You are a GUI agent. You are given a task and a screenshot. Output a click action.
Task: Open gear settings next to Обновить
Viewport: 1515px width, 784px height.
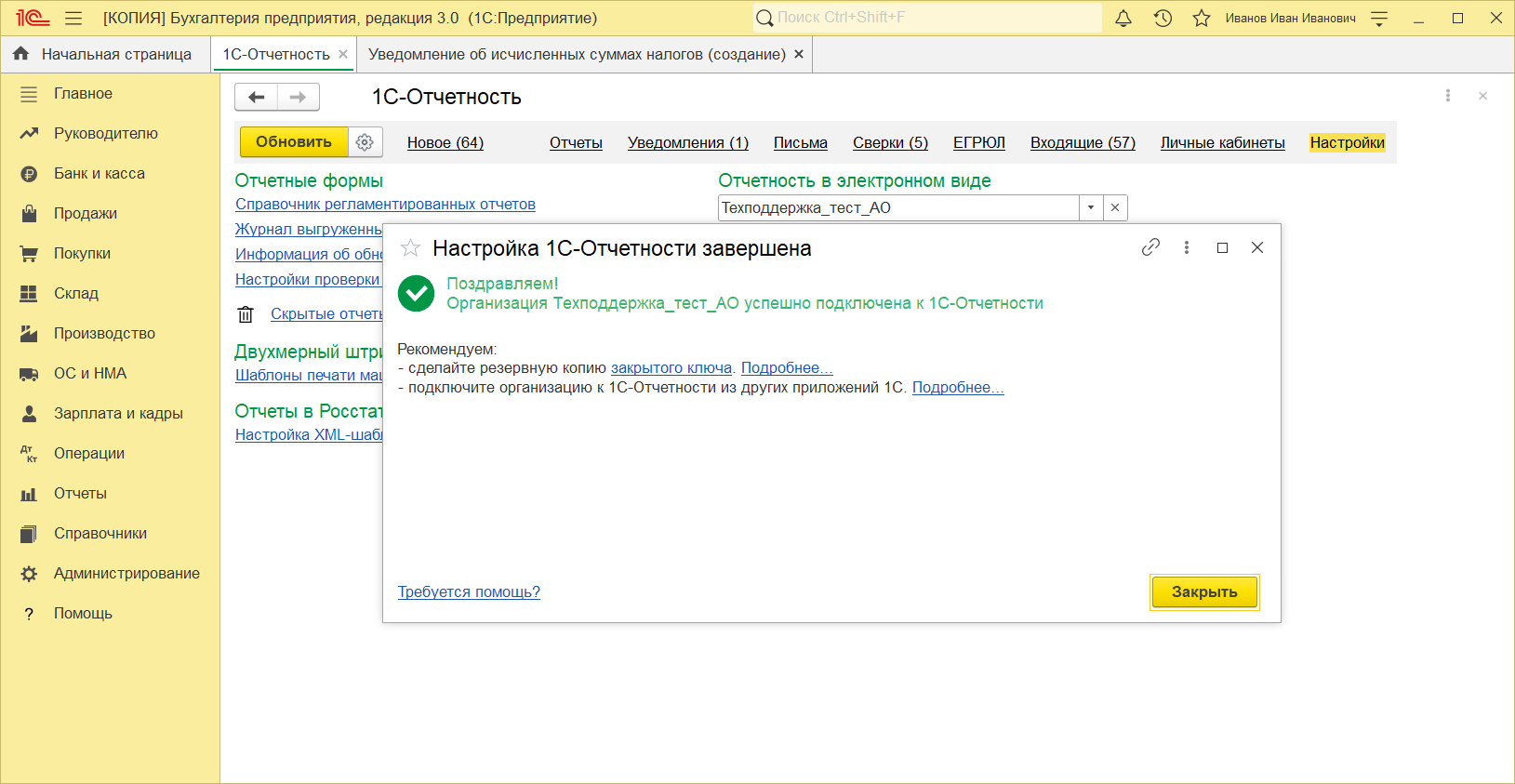tap(365, 142)
